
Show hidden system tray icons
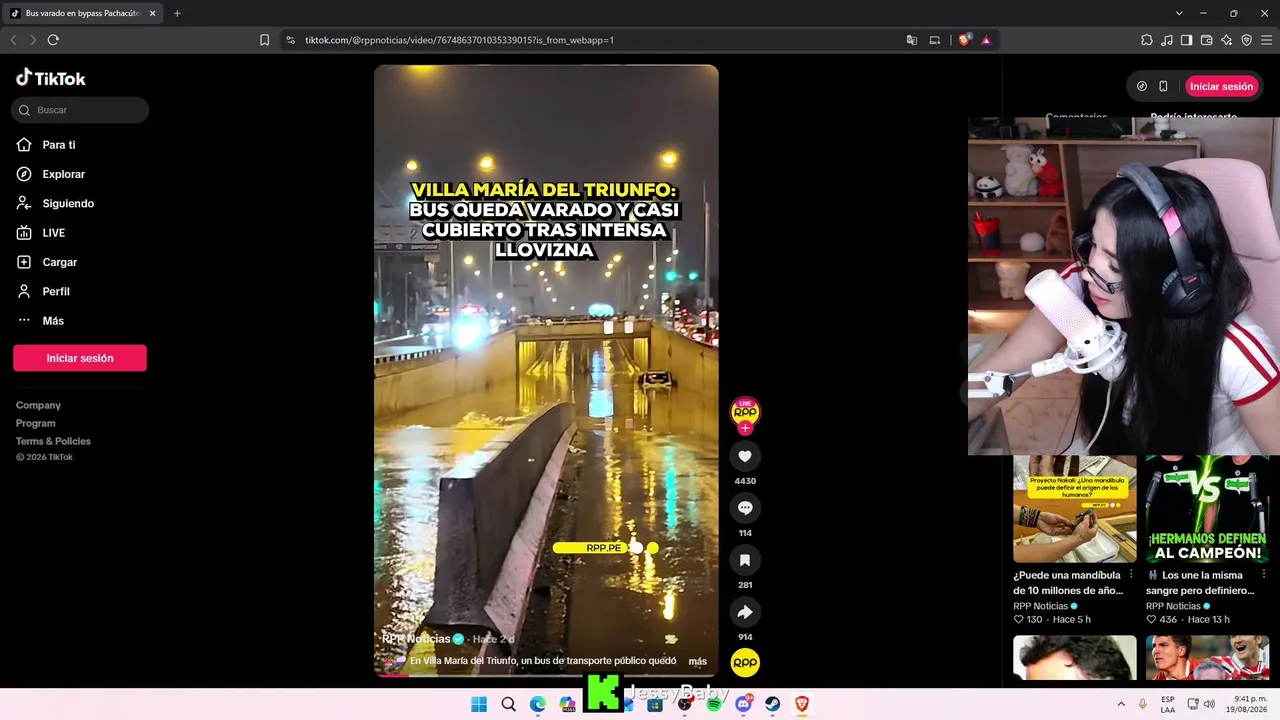(1121, 704)
